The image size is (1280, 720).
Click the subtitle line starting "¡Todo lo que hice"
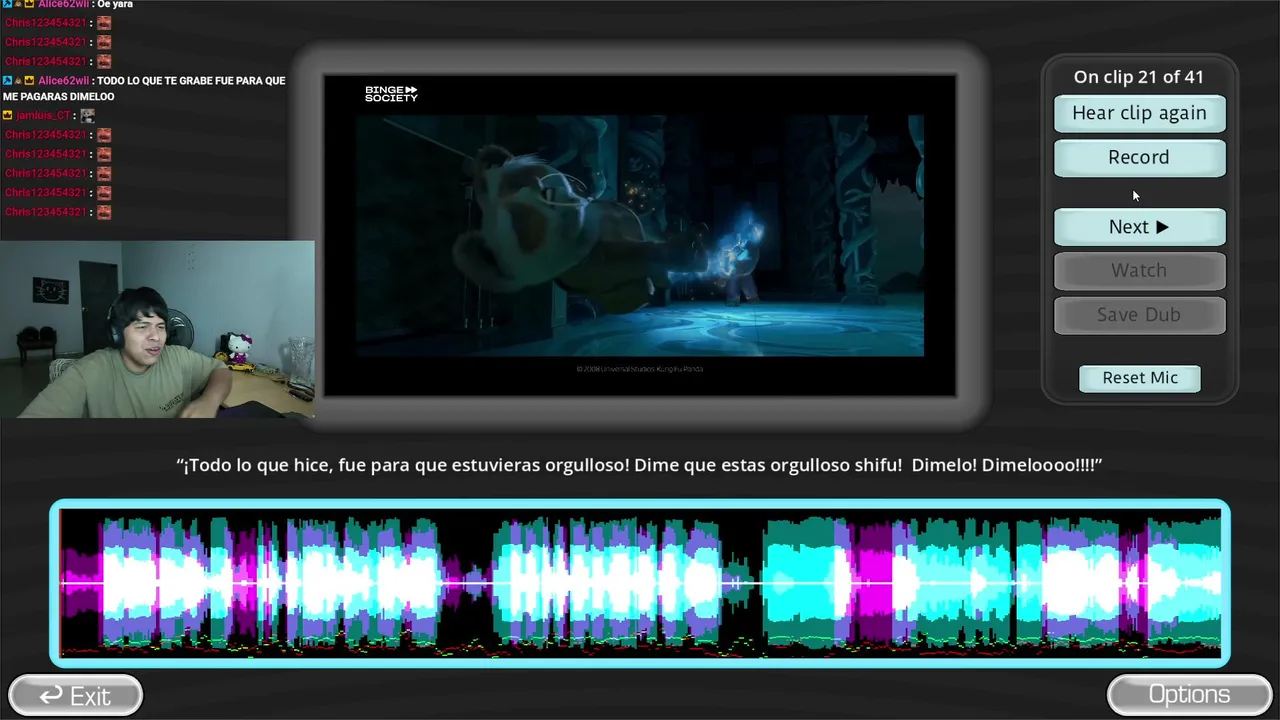pyautogui.click(x=639, y=465)
